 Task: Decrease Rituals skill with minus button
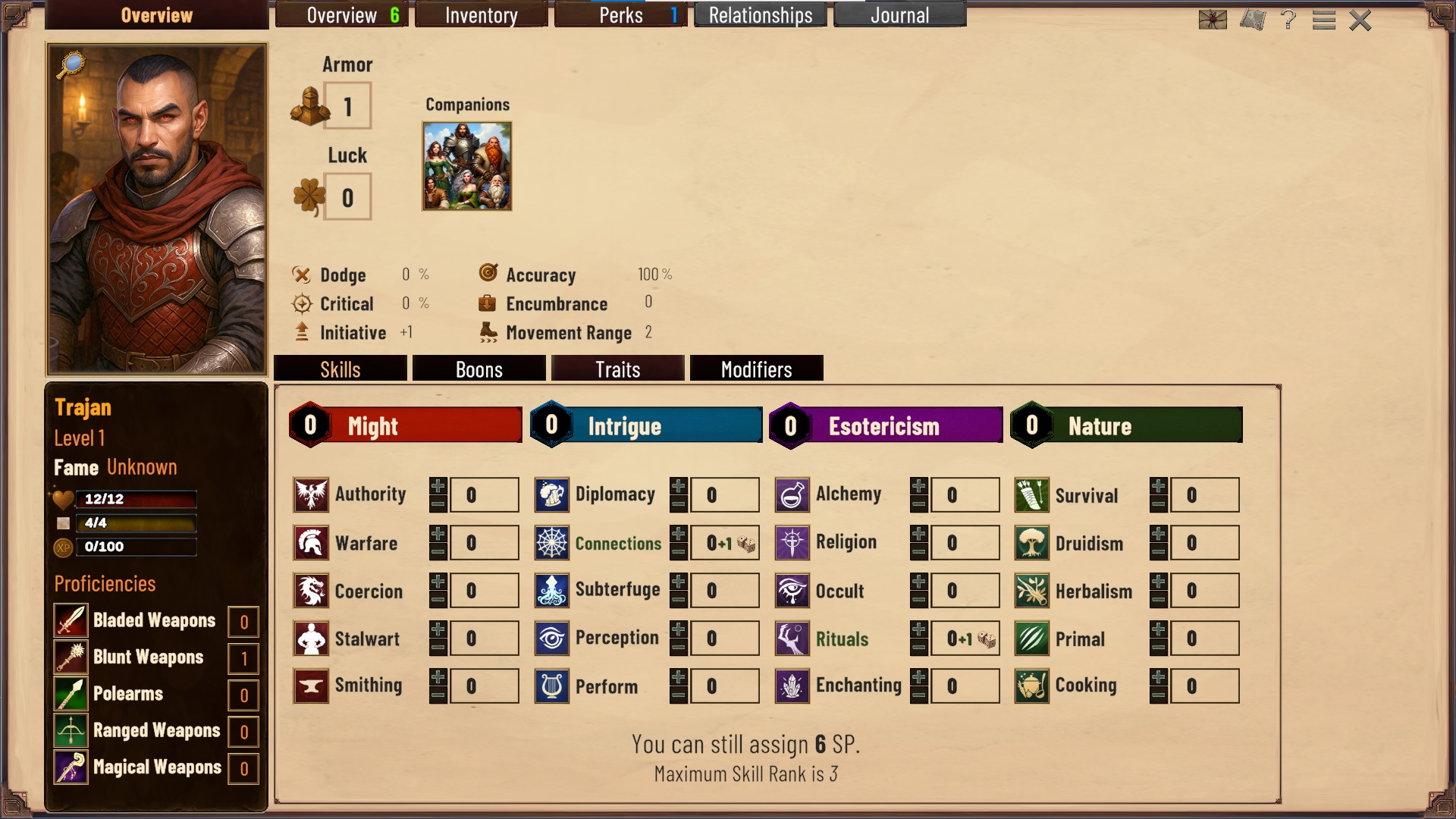click(x=919, y=648)
